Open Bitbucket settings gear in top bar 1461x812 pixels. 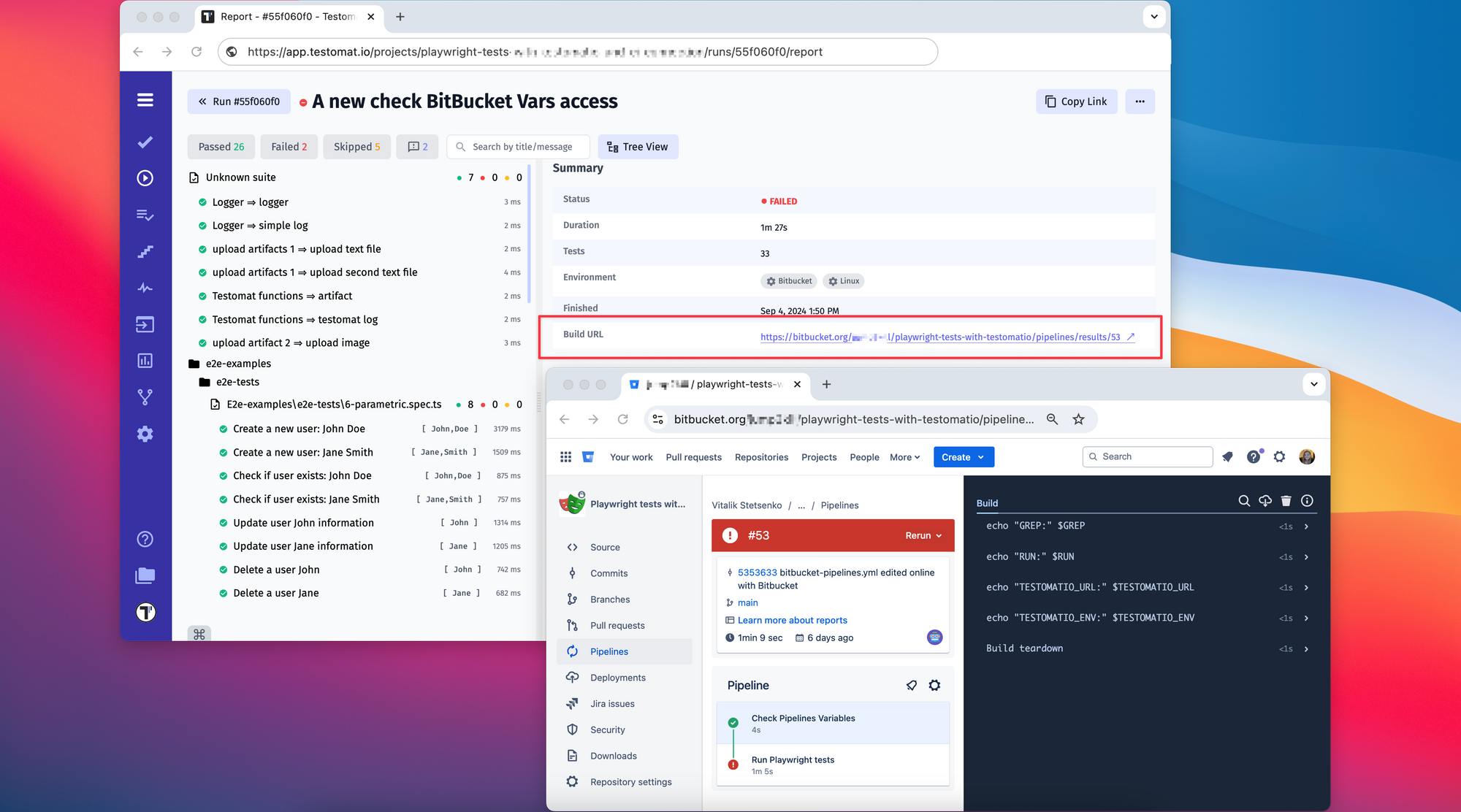tap(1280, 457)
